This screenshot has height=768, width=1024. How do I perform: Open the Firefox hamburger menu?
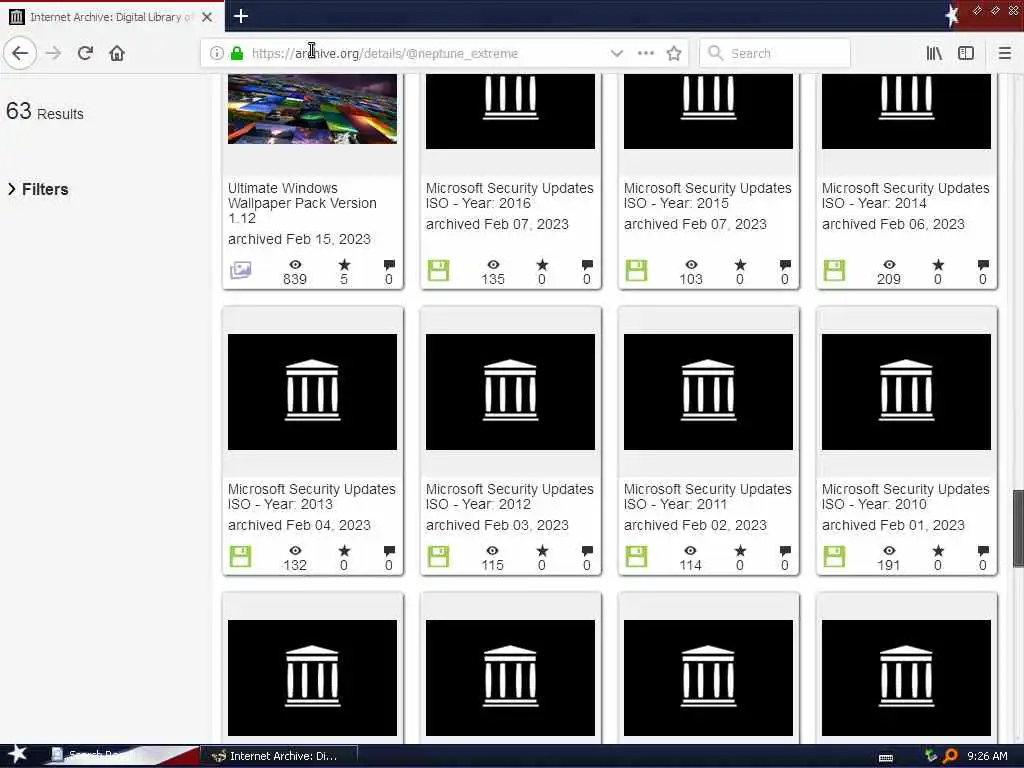point(1004,54)
